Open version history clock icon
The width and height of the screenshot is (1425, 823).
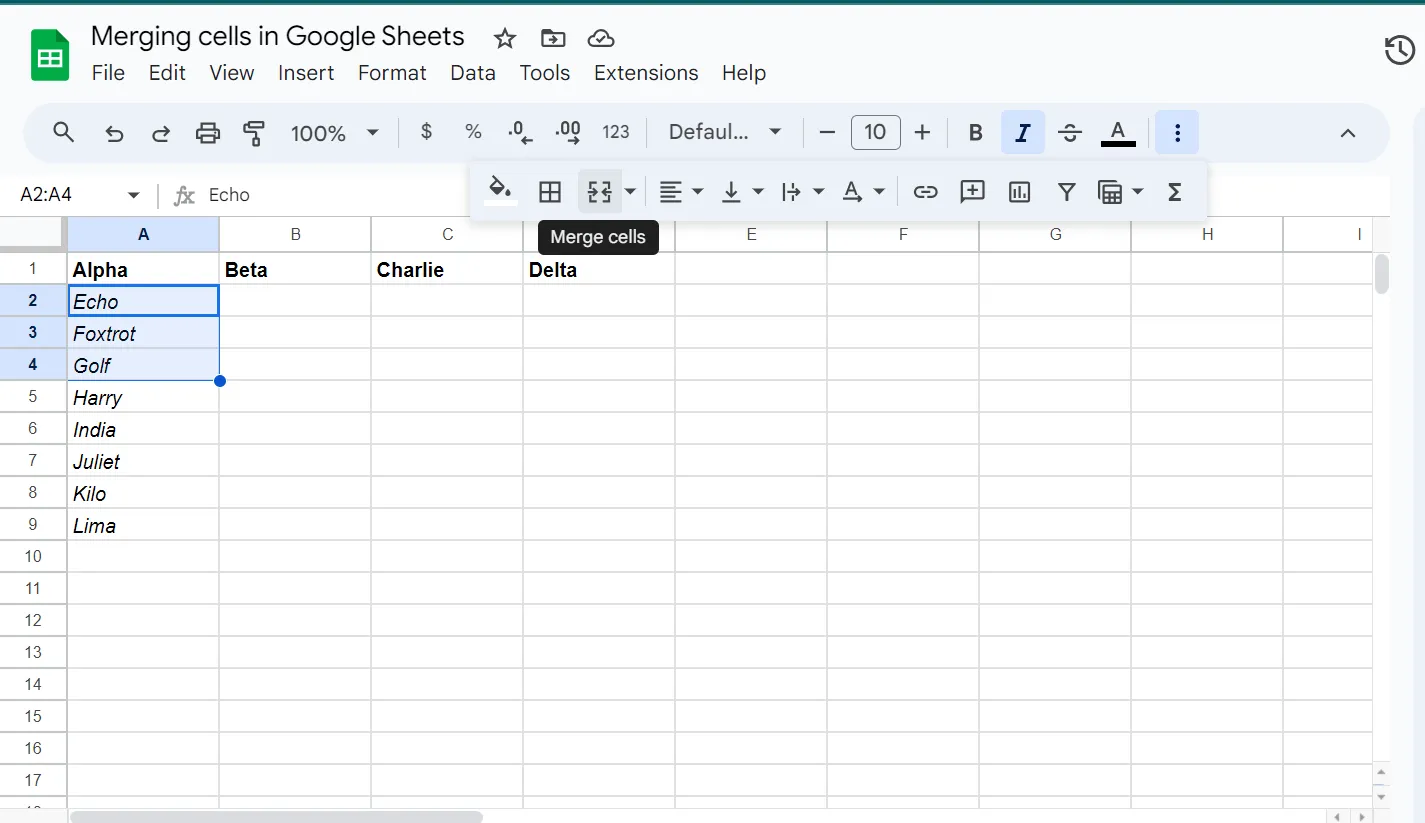point(1400,50)
